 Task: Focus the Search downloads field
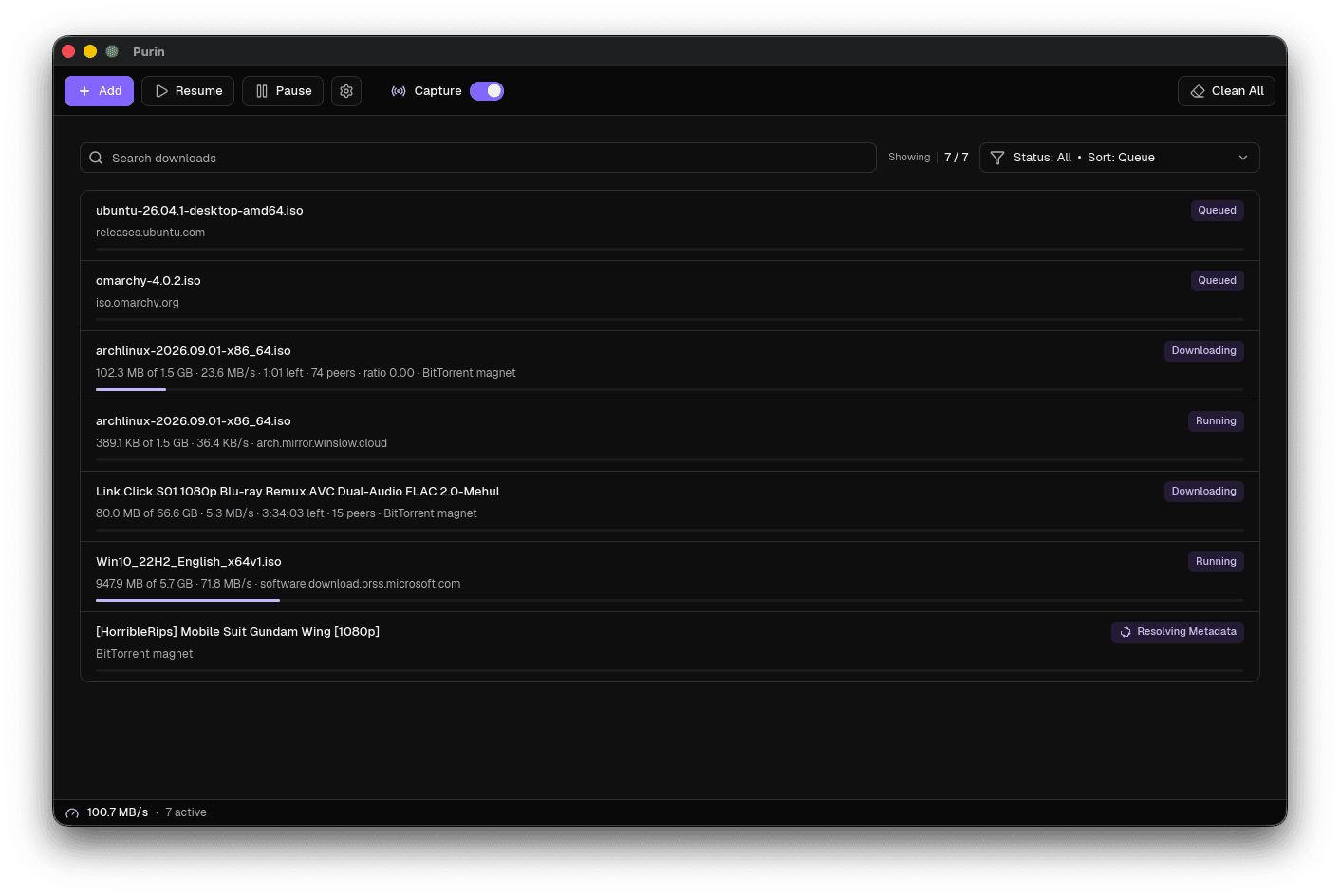(x=478, y=158)
